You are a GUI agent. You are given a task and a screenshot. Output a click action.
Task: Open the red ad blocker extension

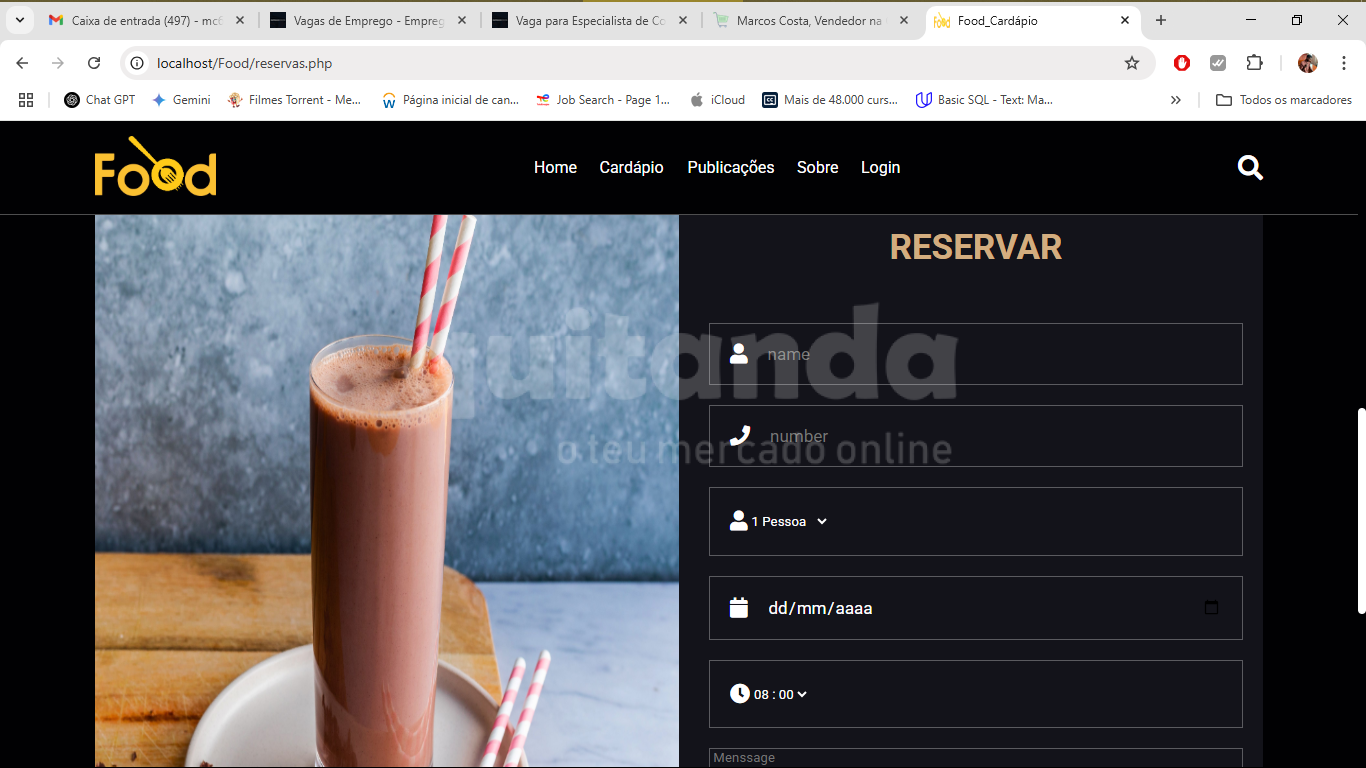pos(1182,63)
